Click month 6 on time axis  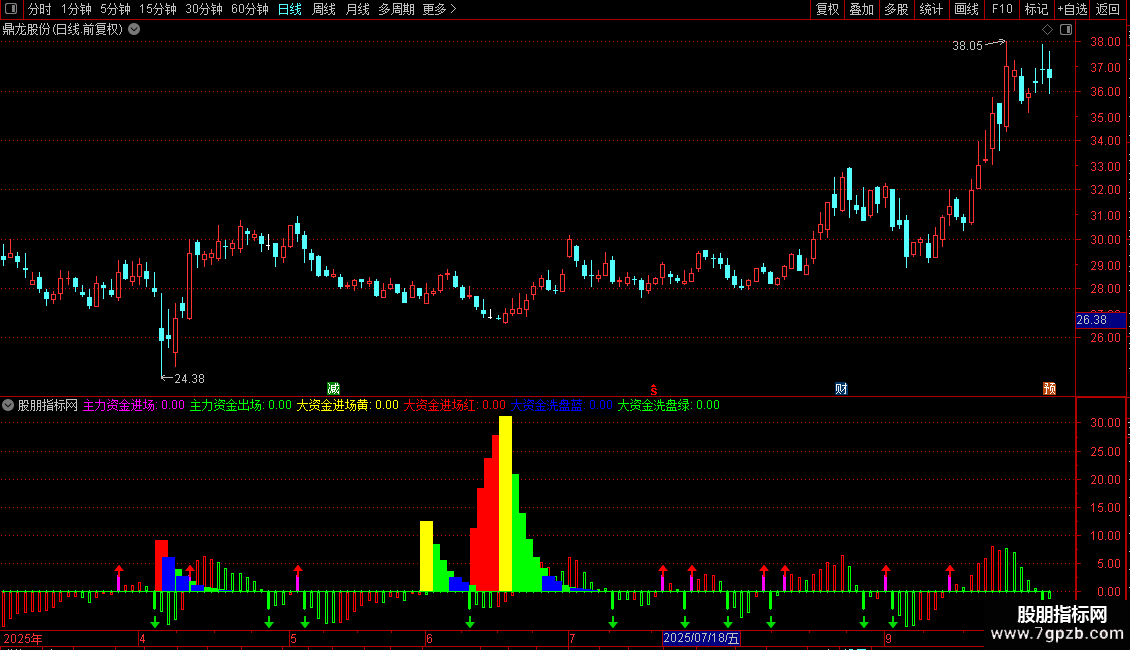click(430, 639)
